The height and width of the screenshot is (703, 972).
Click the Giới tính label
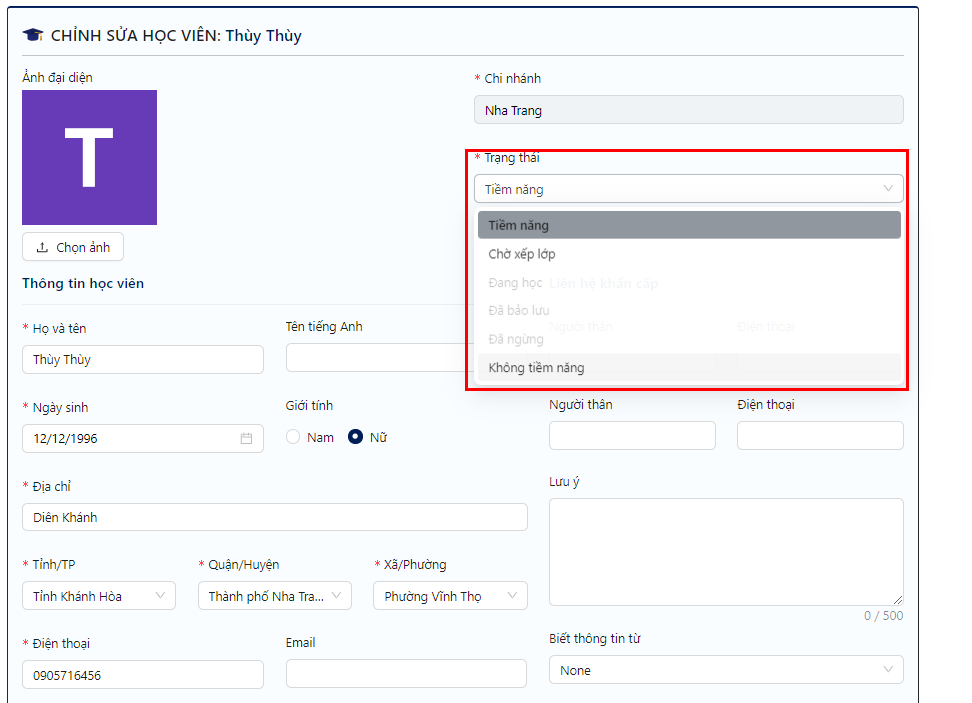(x=309, y=405)
